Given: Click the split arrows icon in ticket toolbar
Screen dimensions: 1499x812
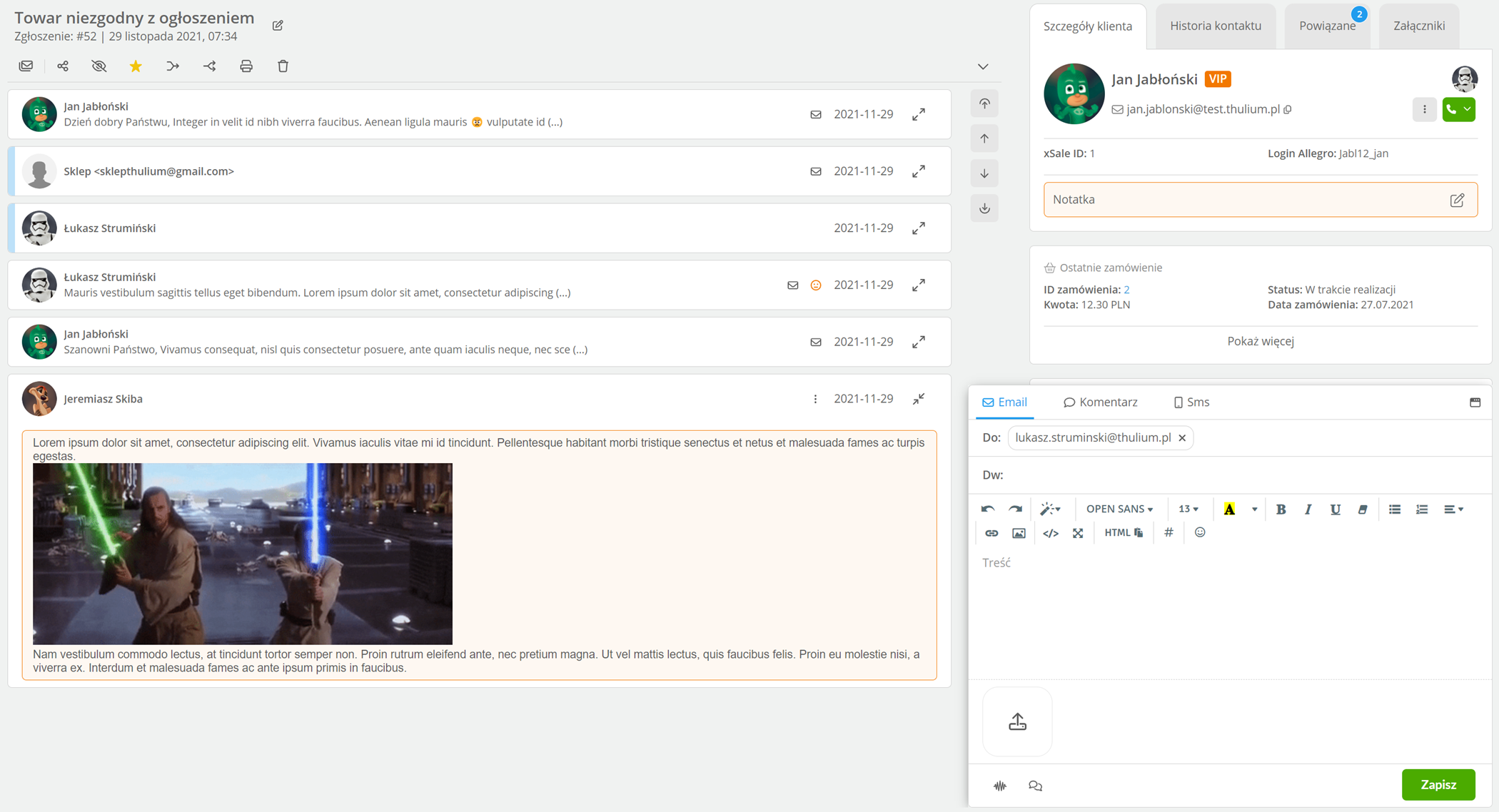Looking at the screenshot, I should [209, 66].
